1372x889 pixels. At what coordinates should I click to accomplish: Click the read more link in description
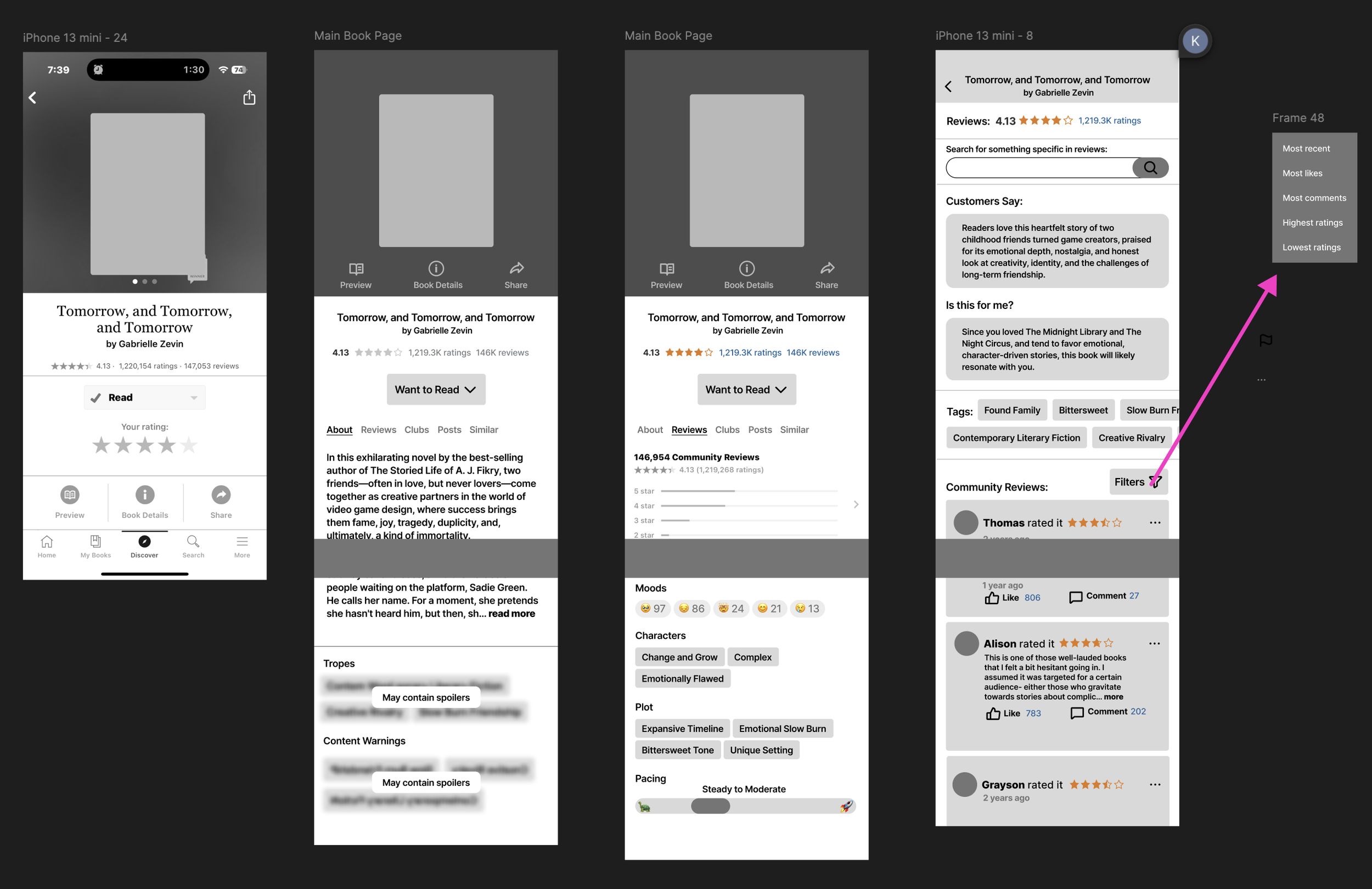coord(511,614)
